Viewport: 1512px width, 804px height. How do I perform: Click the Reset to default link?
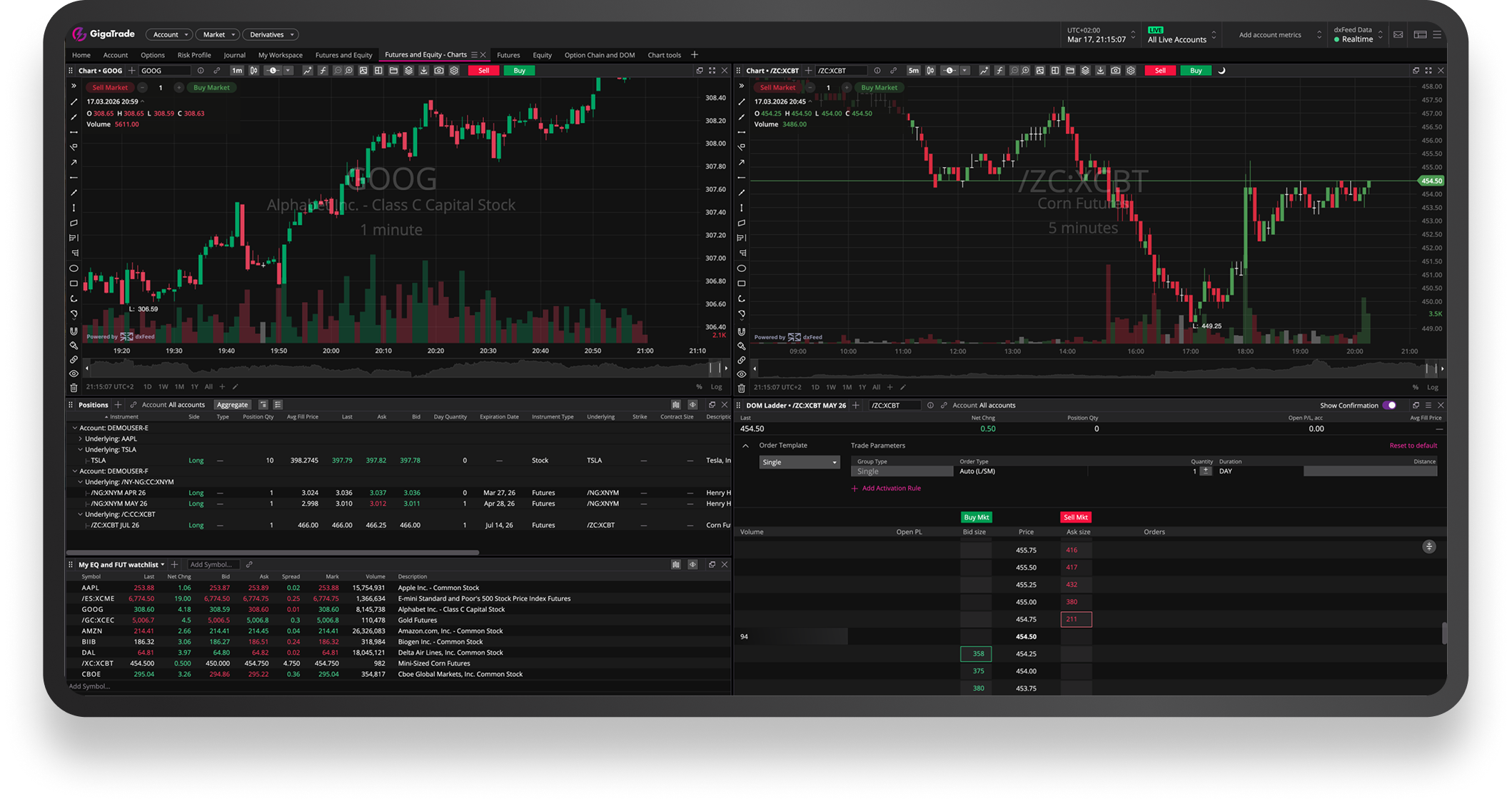pyautogui.click(x=1413, y=446)
